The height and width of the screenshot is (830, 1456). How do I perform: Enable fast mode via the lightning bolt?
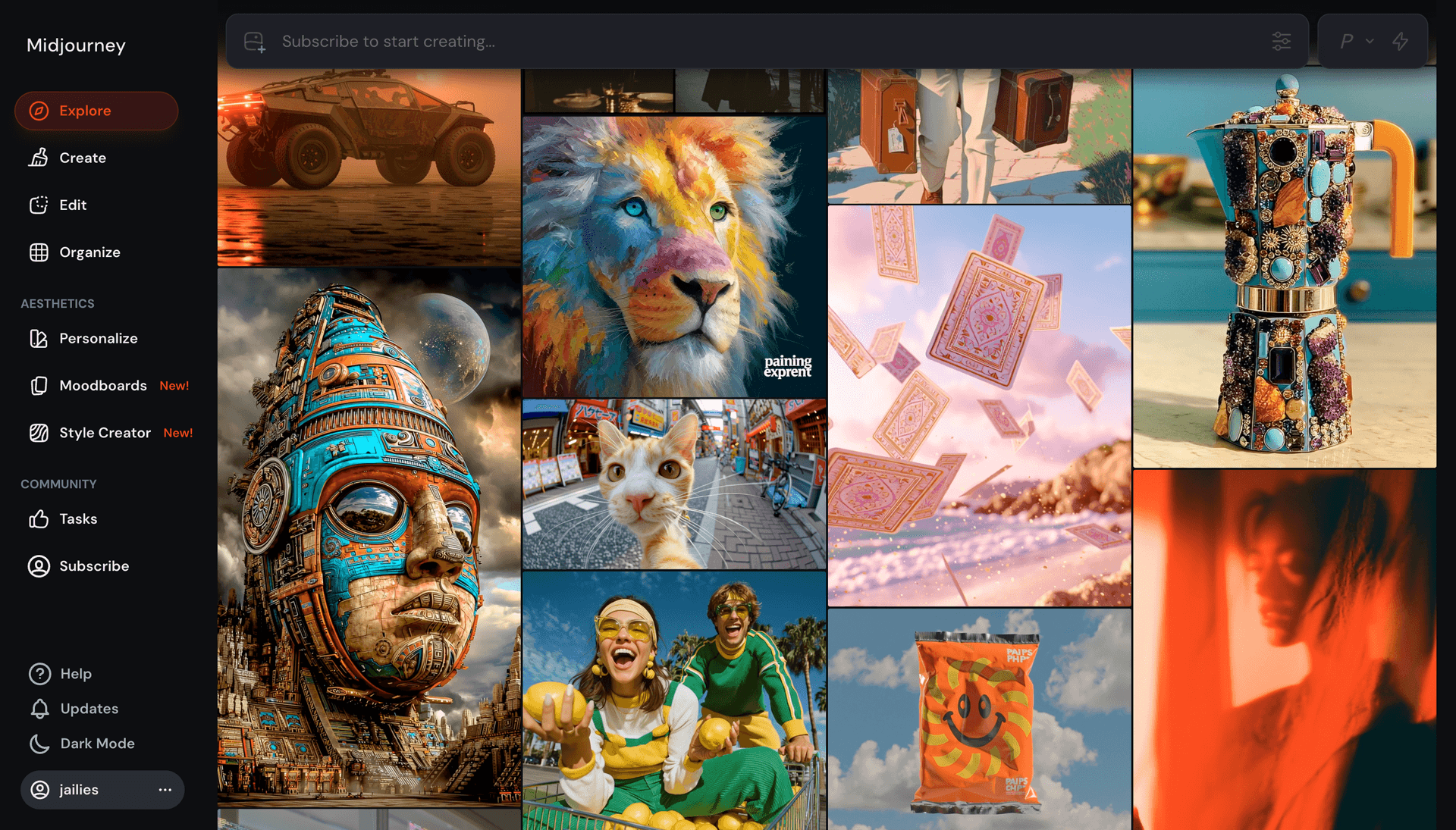(x=1400, y=41)
